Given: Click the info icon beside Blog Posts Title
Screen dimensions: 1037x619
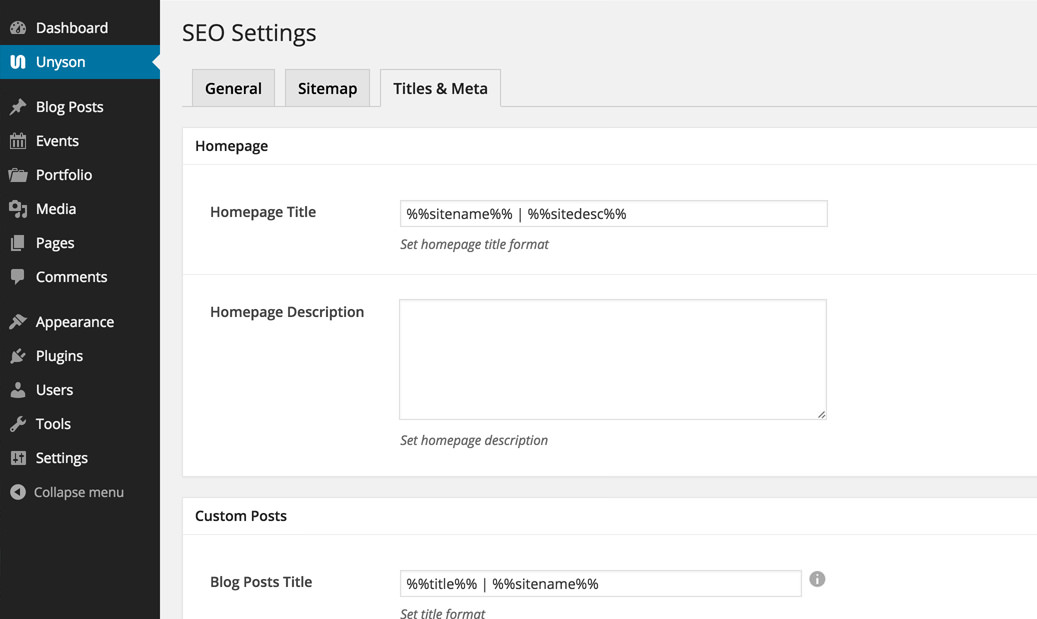Looking at the screenshot, I should coord(817,579).
